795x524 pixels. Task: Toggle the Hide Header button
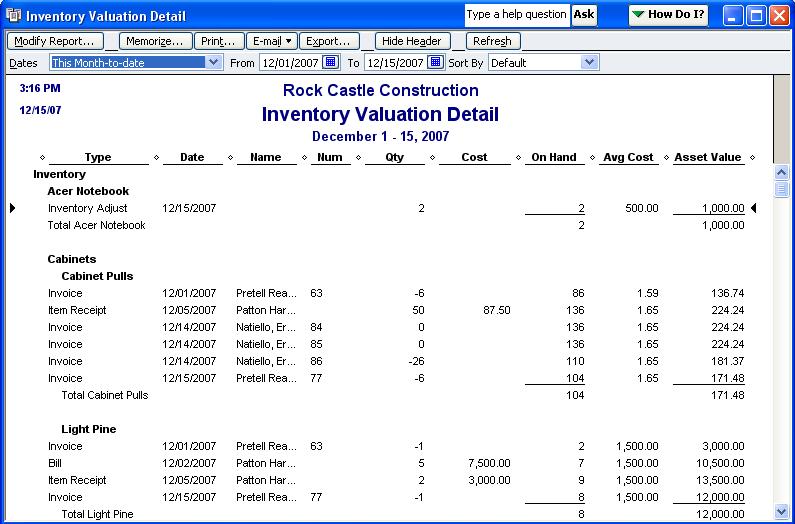[413, 41]
